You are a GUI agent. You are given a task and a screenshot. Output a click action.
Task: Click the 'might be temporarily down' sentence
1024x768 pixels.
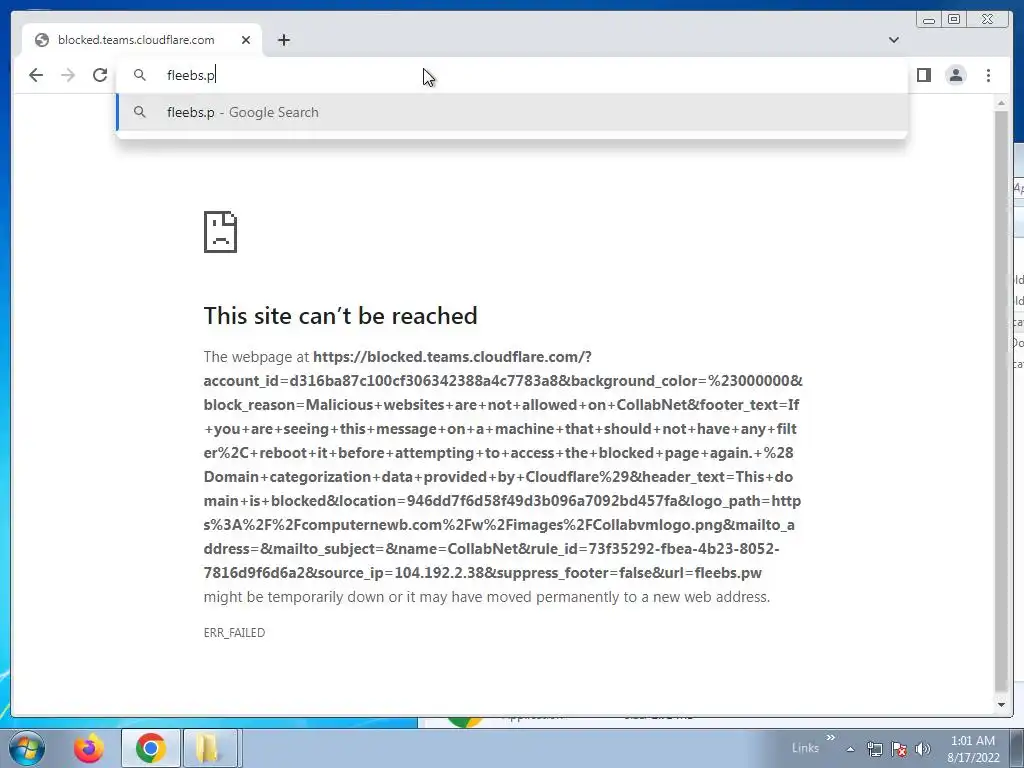[x=487, y=597]
